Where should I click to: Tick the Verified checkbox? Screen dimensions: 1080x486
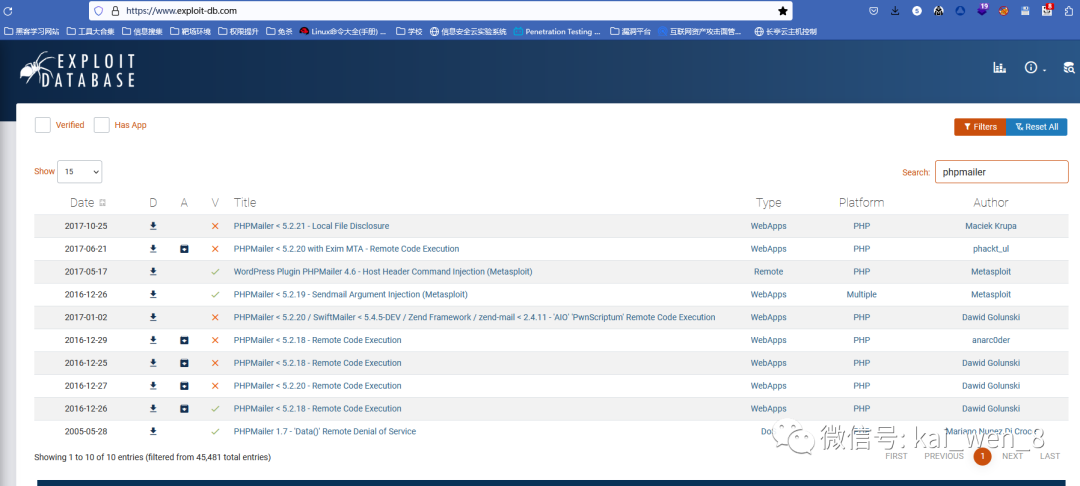[43, 125]
